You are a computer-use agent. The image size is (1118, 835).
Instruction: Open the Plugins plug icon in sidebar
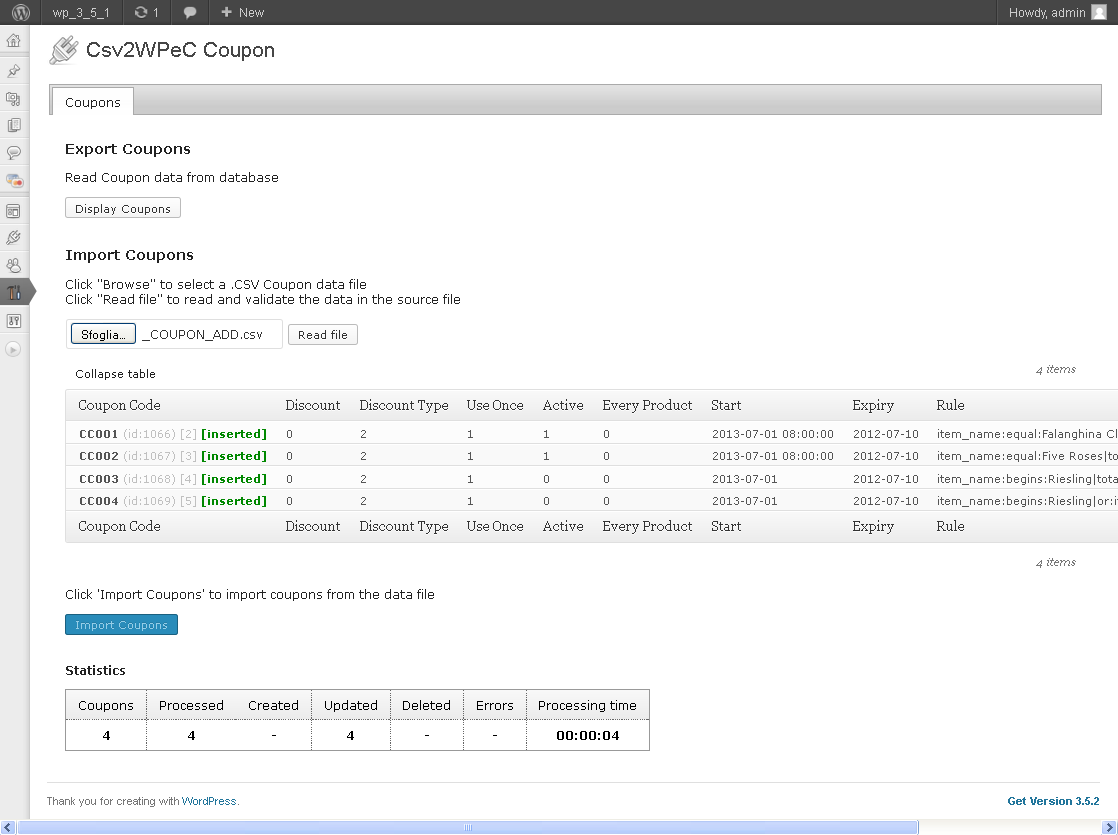(x=14, y=238)
